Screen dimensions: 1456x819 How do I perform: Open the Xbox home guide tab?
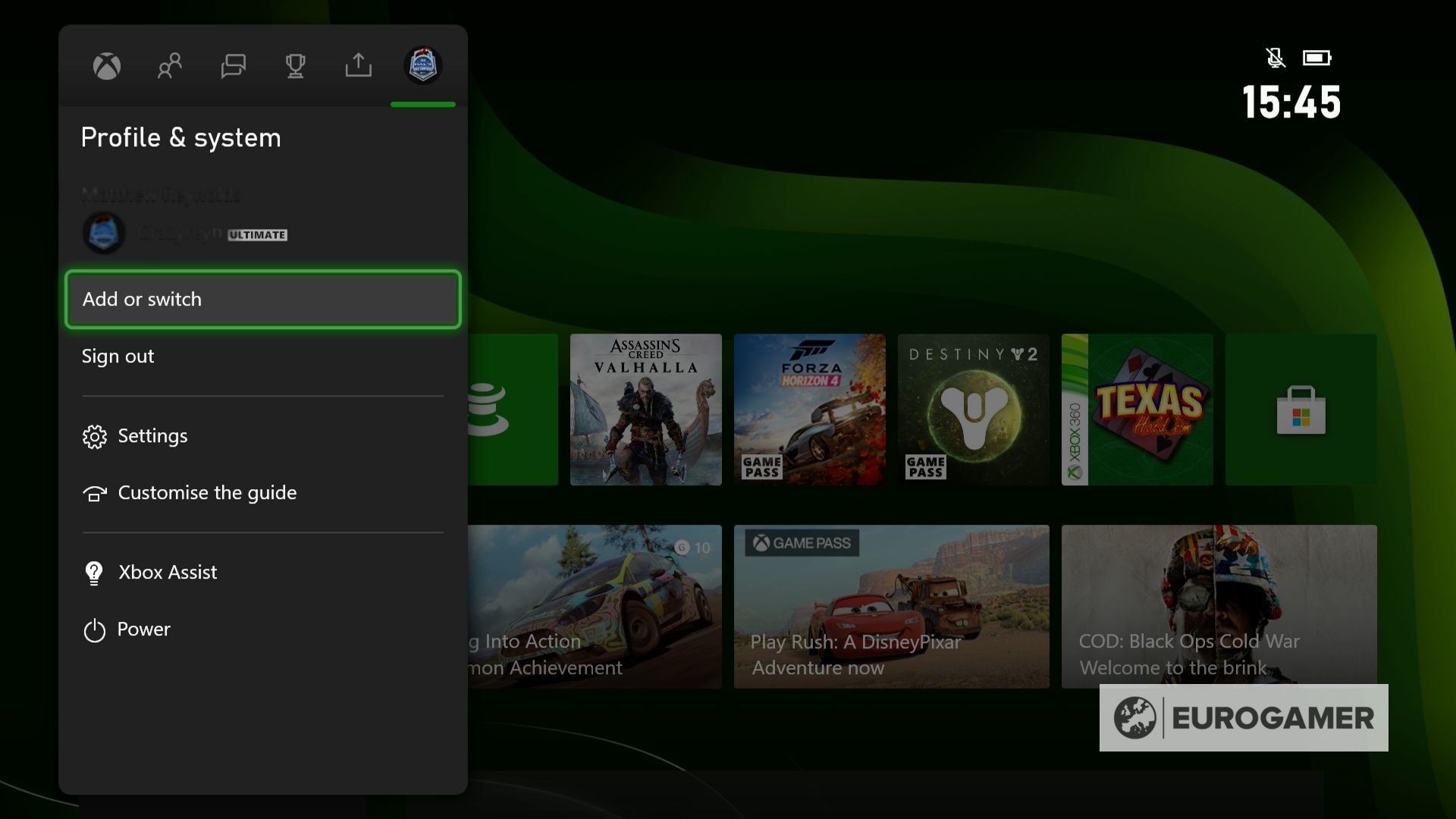(107, 66)
